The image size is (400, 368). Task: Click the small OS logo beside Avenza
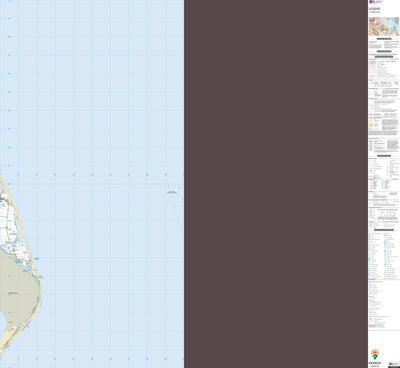tap(394, 364)
